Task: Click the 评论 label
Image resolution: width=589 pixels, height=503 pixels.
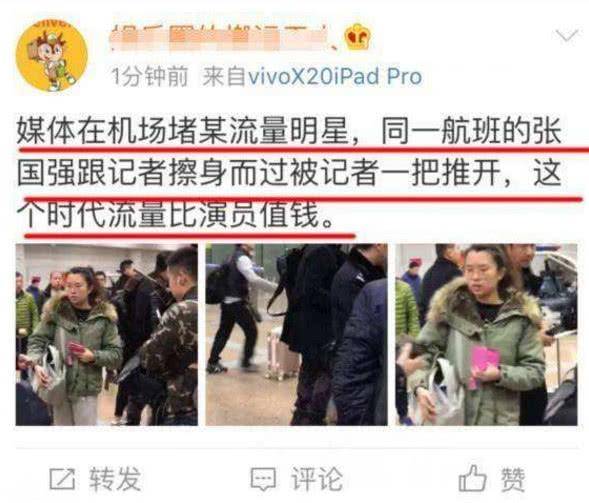Action: coord(317,479)
